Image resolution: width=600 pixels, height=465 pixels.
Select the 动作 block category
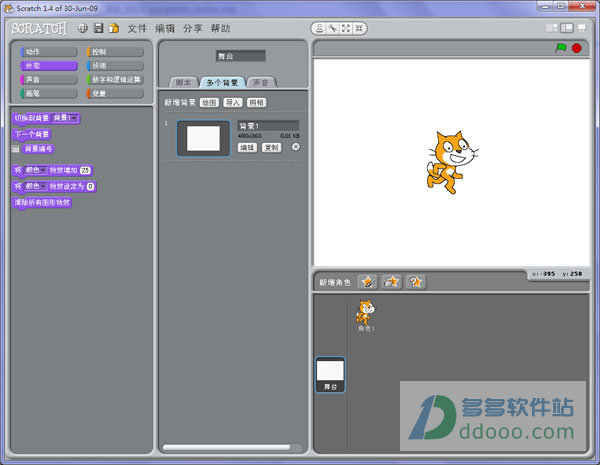click(49, 52)
